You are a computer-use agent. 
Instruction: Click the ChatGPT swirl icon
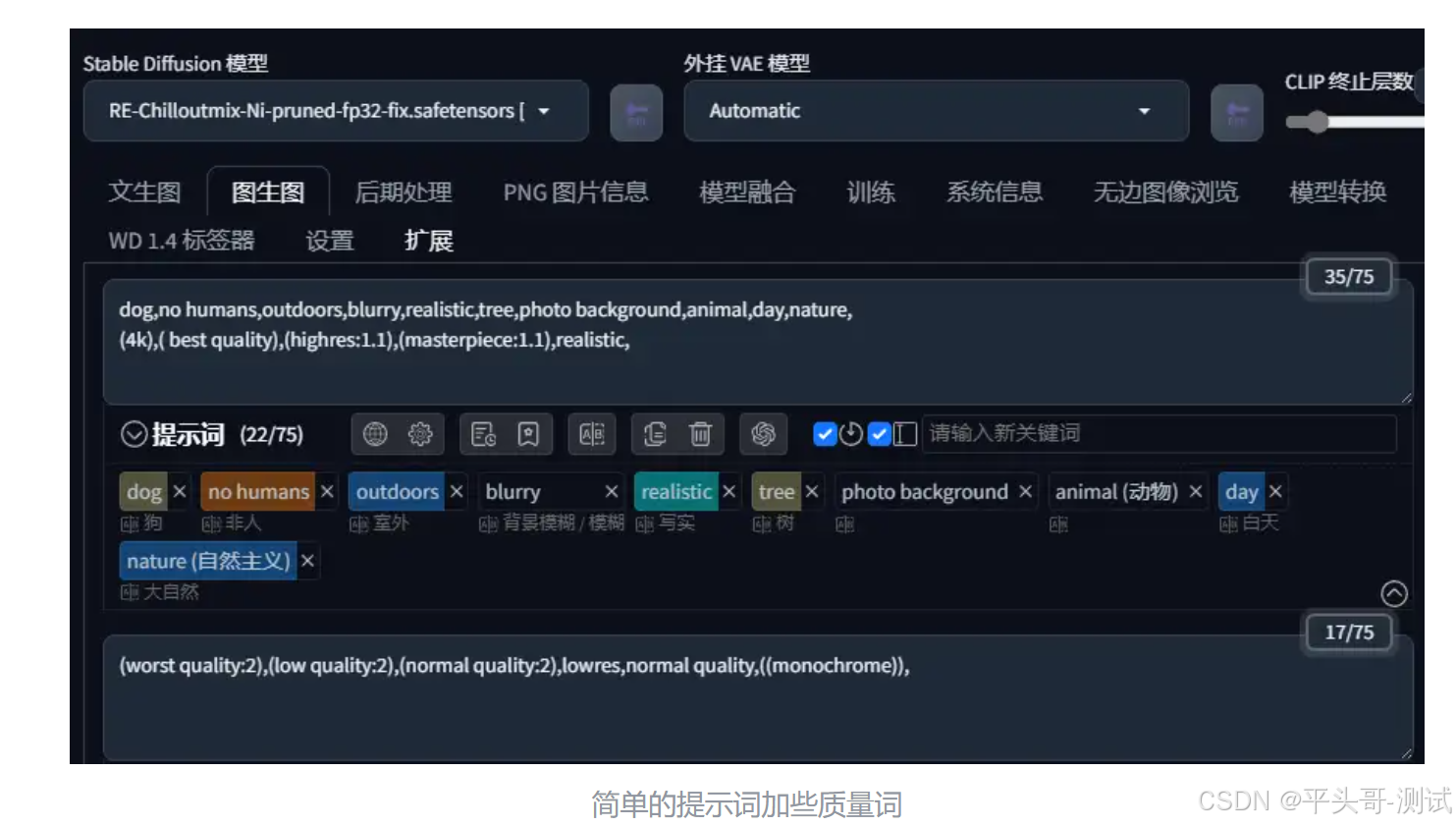point(763,434)
